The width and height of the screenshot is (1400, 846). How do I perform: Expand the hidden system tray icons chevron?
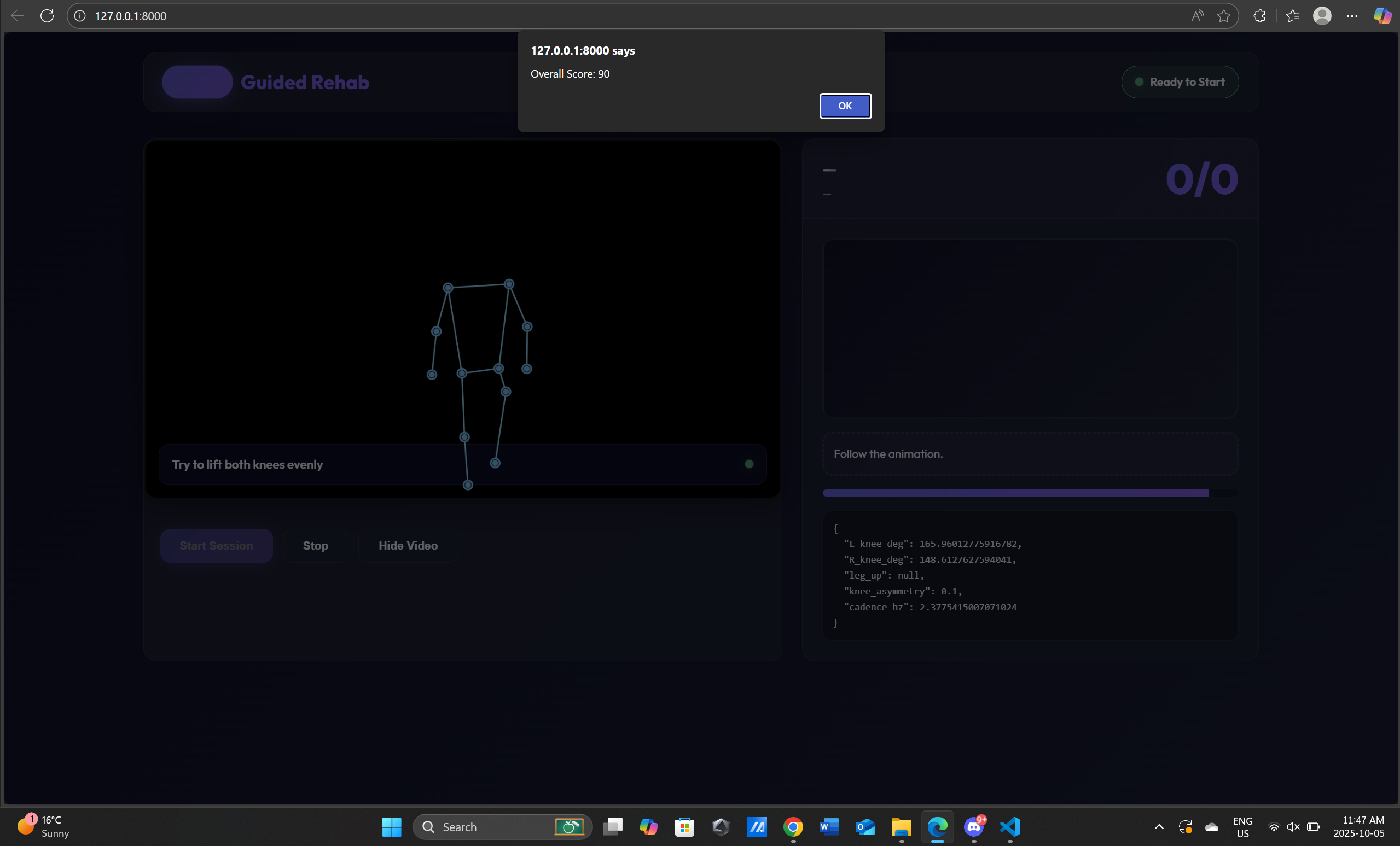(1159, 827)
